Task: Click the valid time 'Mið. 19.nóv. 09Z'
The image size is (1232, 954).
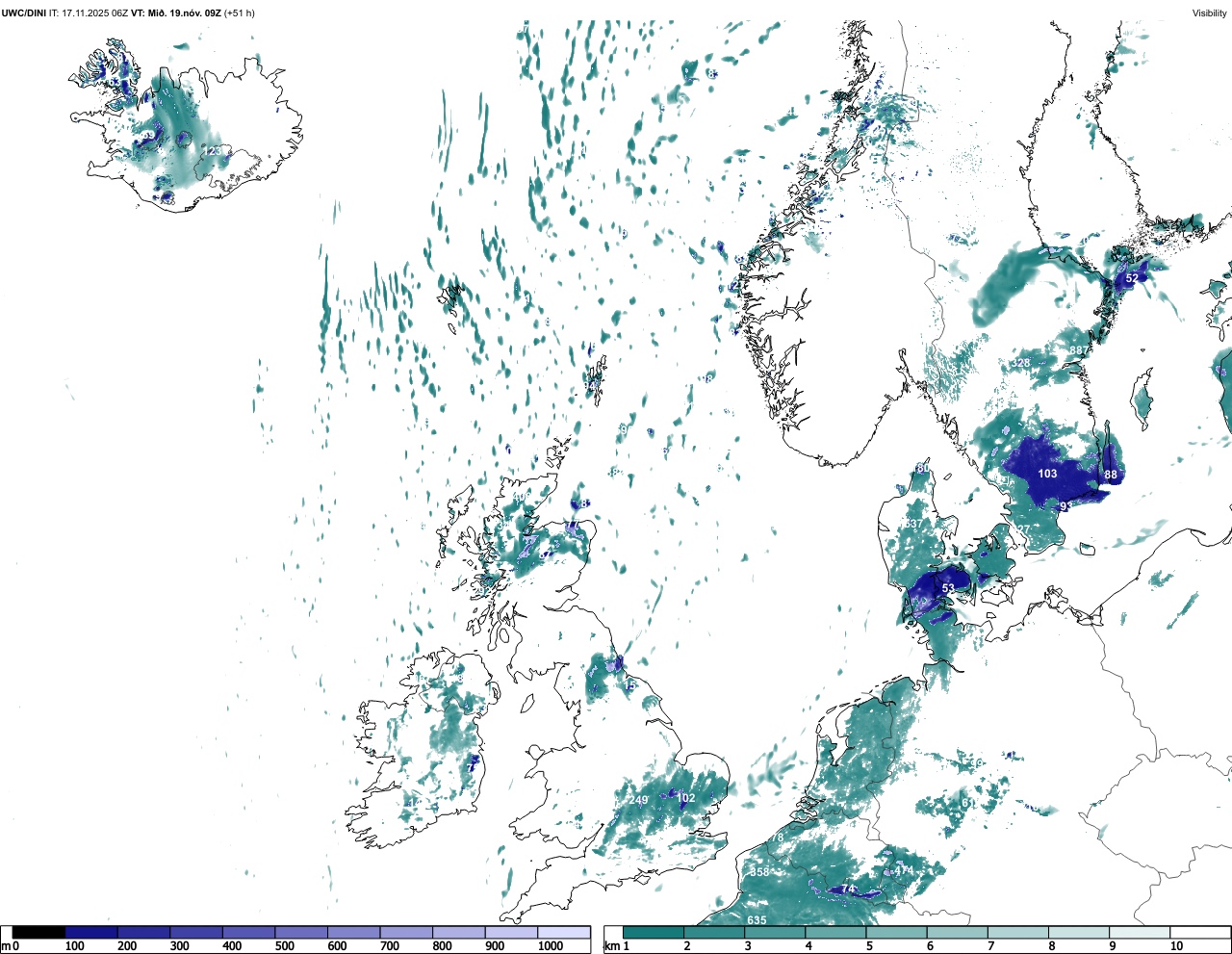Action: (184, 13)
